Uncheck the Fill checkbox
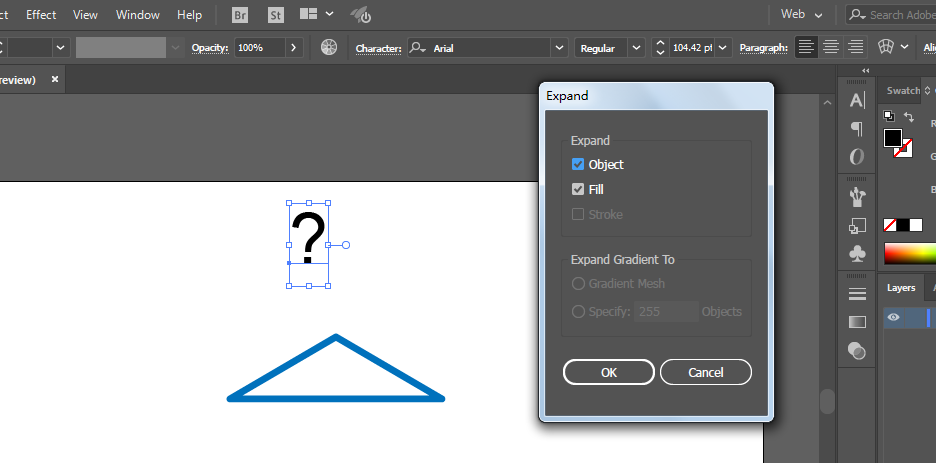 click(x=578, y=189)
